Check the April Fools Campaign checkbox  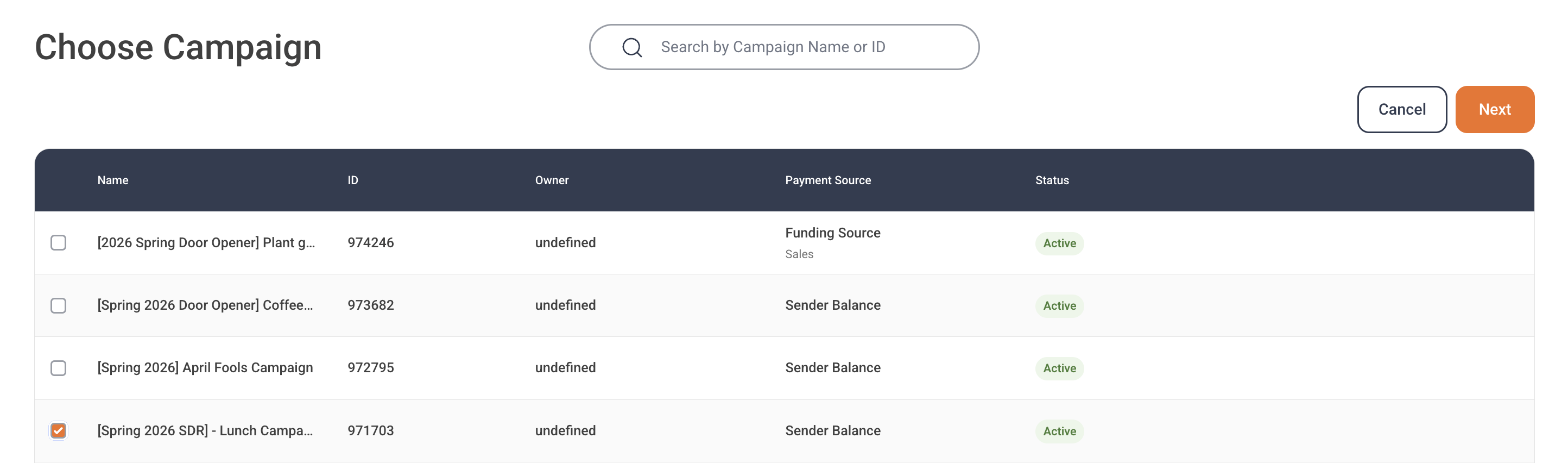(x=59, y=368)
